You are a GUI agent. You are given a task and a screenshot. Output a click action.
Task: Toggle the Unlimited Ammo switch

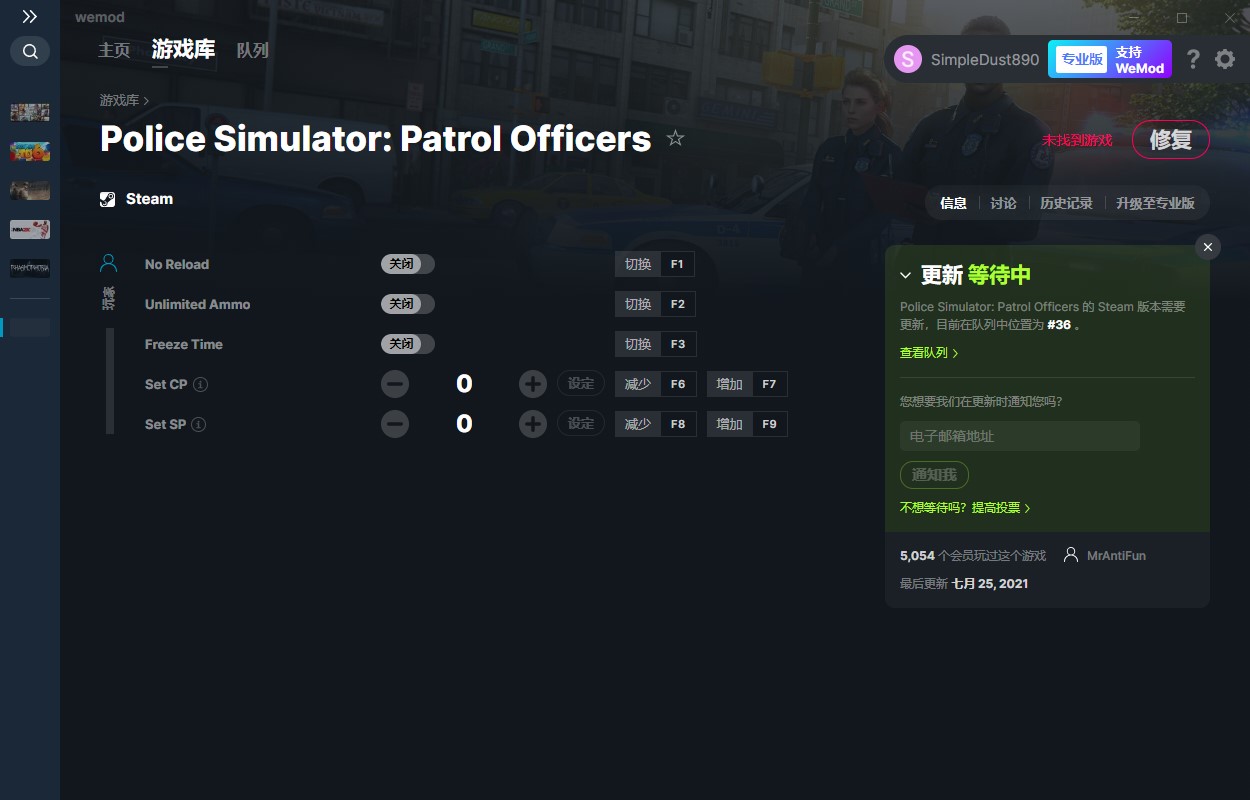click(x=408, y=304)
